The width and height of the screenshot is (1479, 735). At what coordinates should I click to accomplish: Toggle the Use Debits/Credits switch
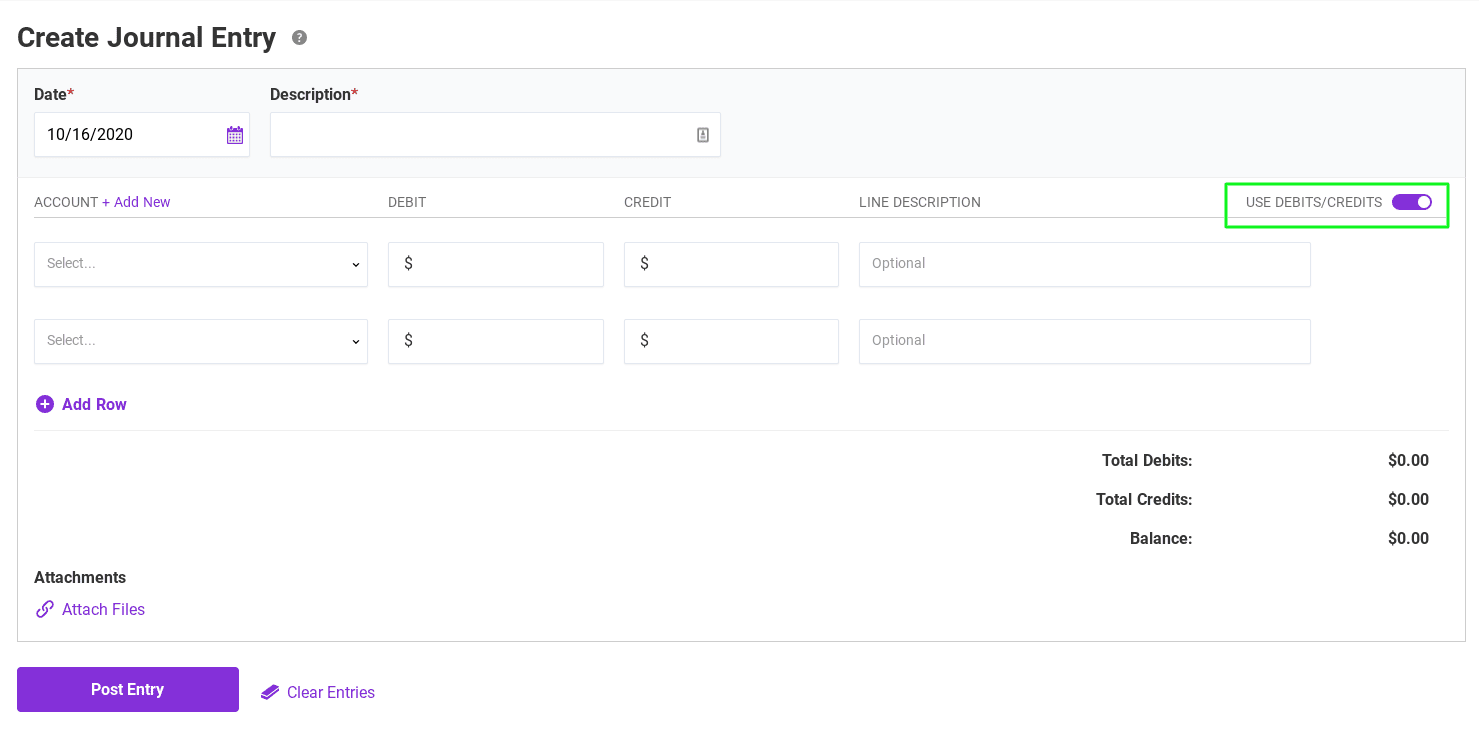tap(1412, 202)
